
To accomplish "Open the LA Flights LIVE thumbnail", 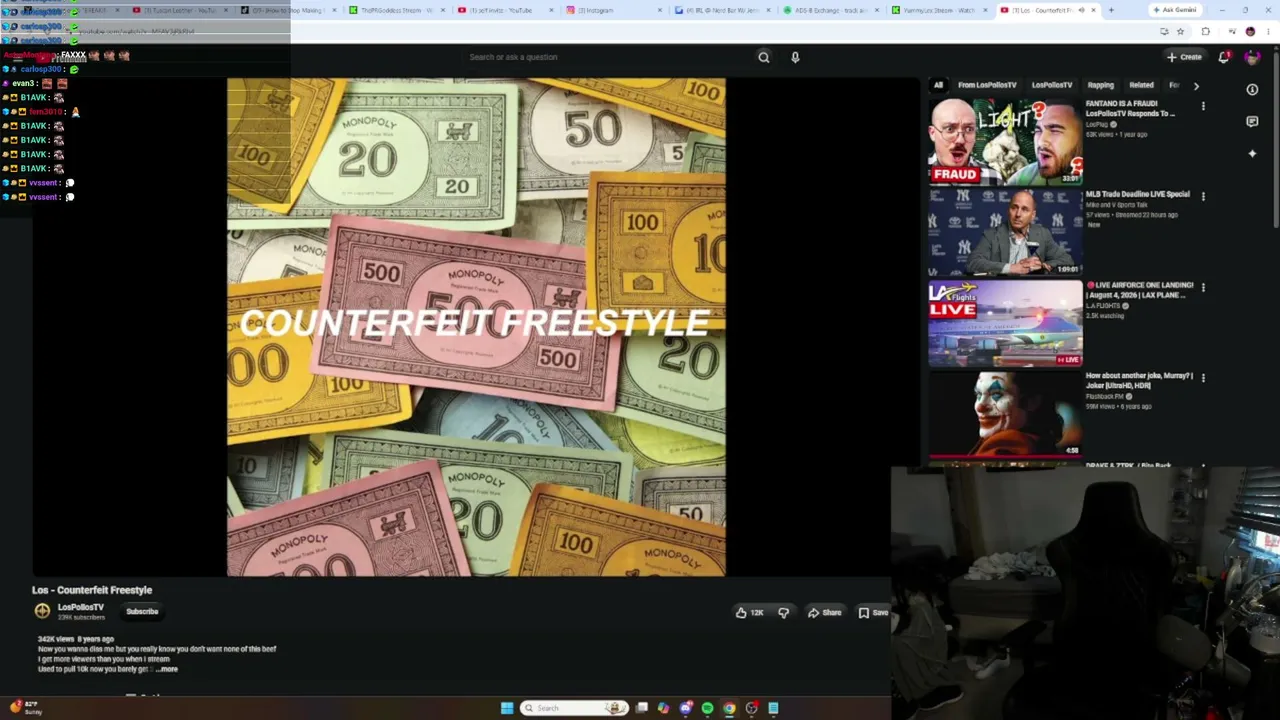I will coord(1005,323).
